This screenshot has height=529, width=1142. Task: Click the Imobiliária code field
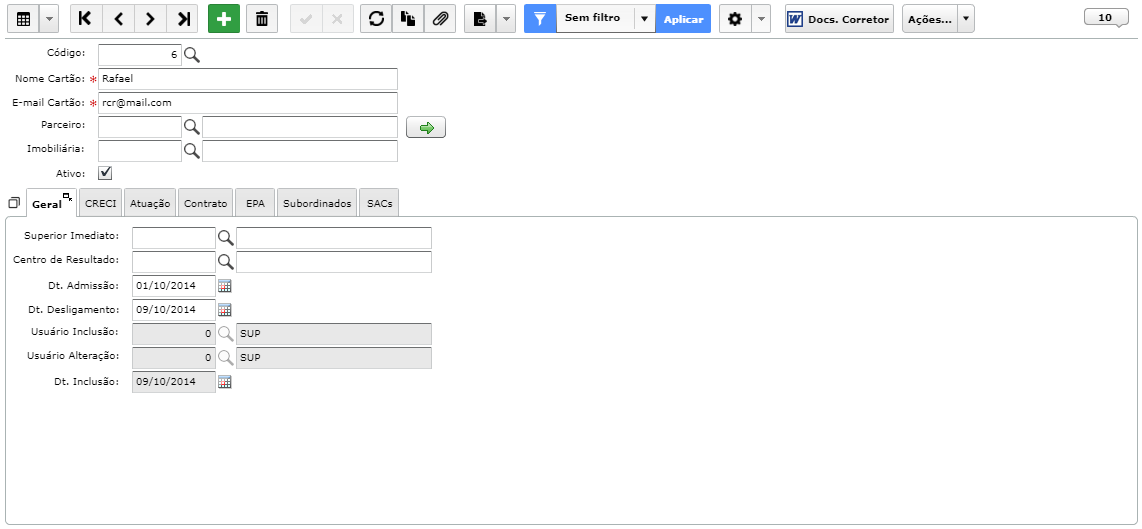(x=139, y=151)
